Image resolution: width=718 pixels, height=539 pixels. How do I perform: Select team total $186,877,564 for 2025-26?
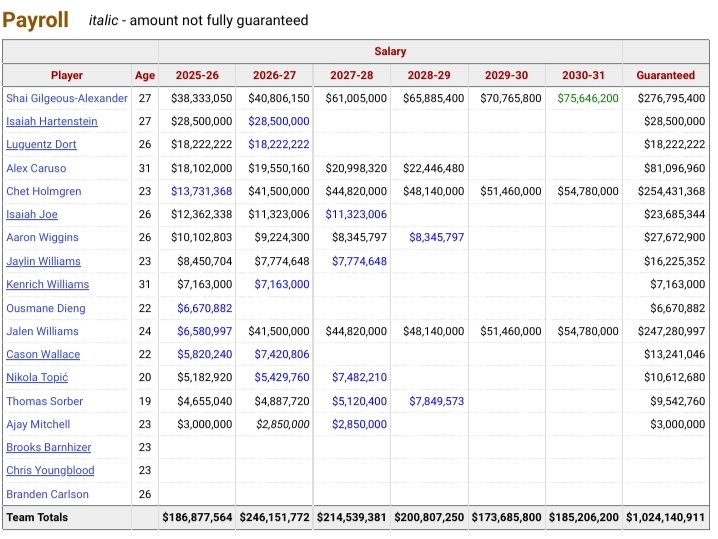[197, 517]
